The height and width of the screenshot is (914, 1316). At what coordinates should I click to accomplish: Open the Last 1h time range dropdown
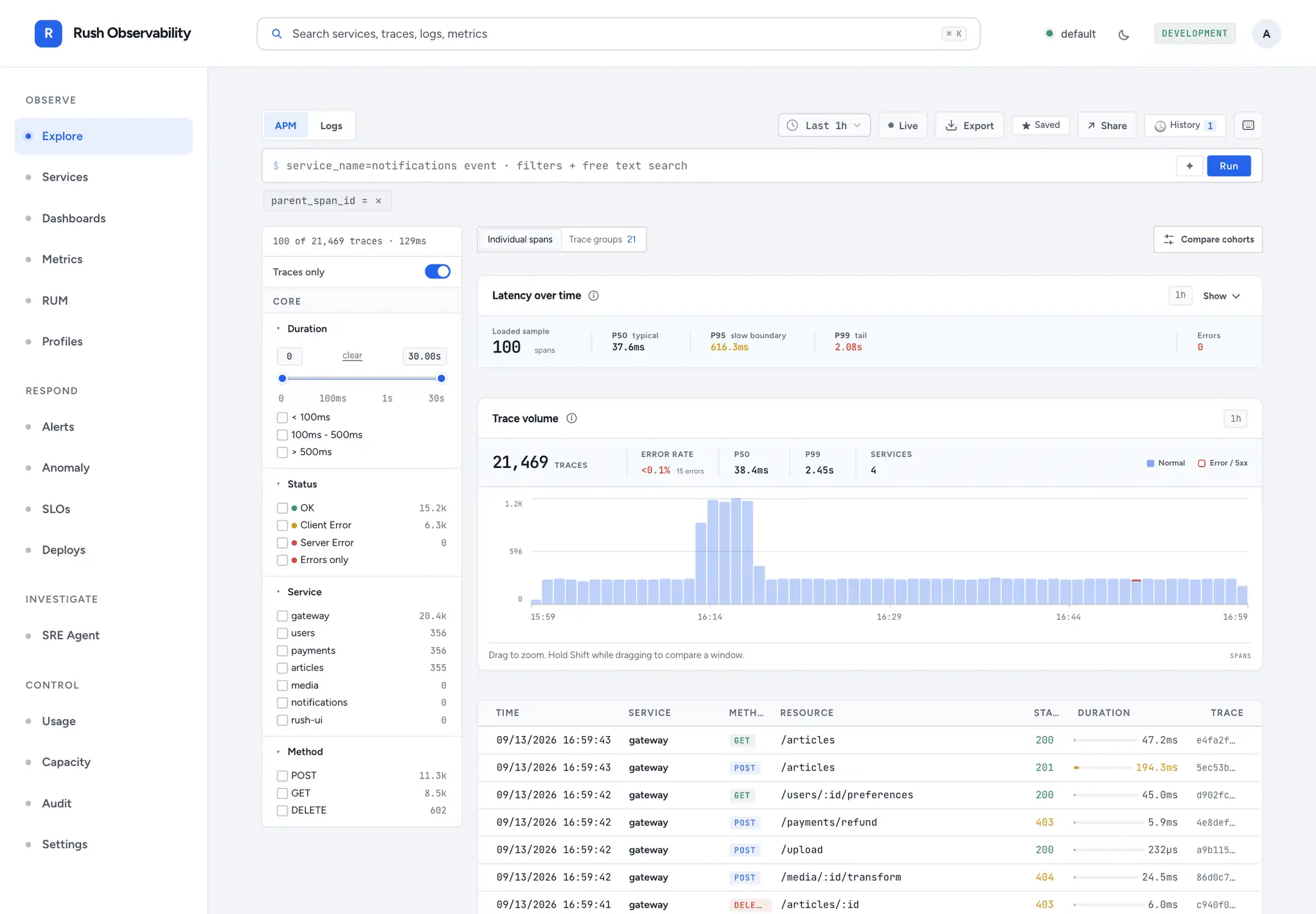824,125
